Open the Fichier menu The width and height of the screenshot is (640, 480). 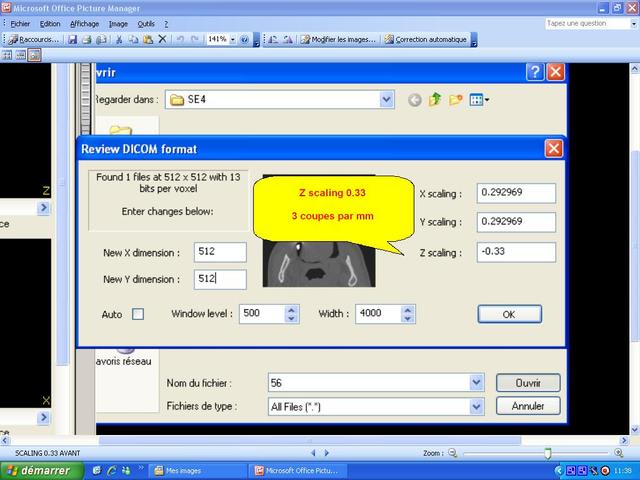[x=20, y=24]
